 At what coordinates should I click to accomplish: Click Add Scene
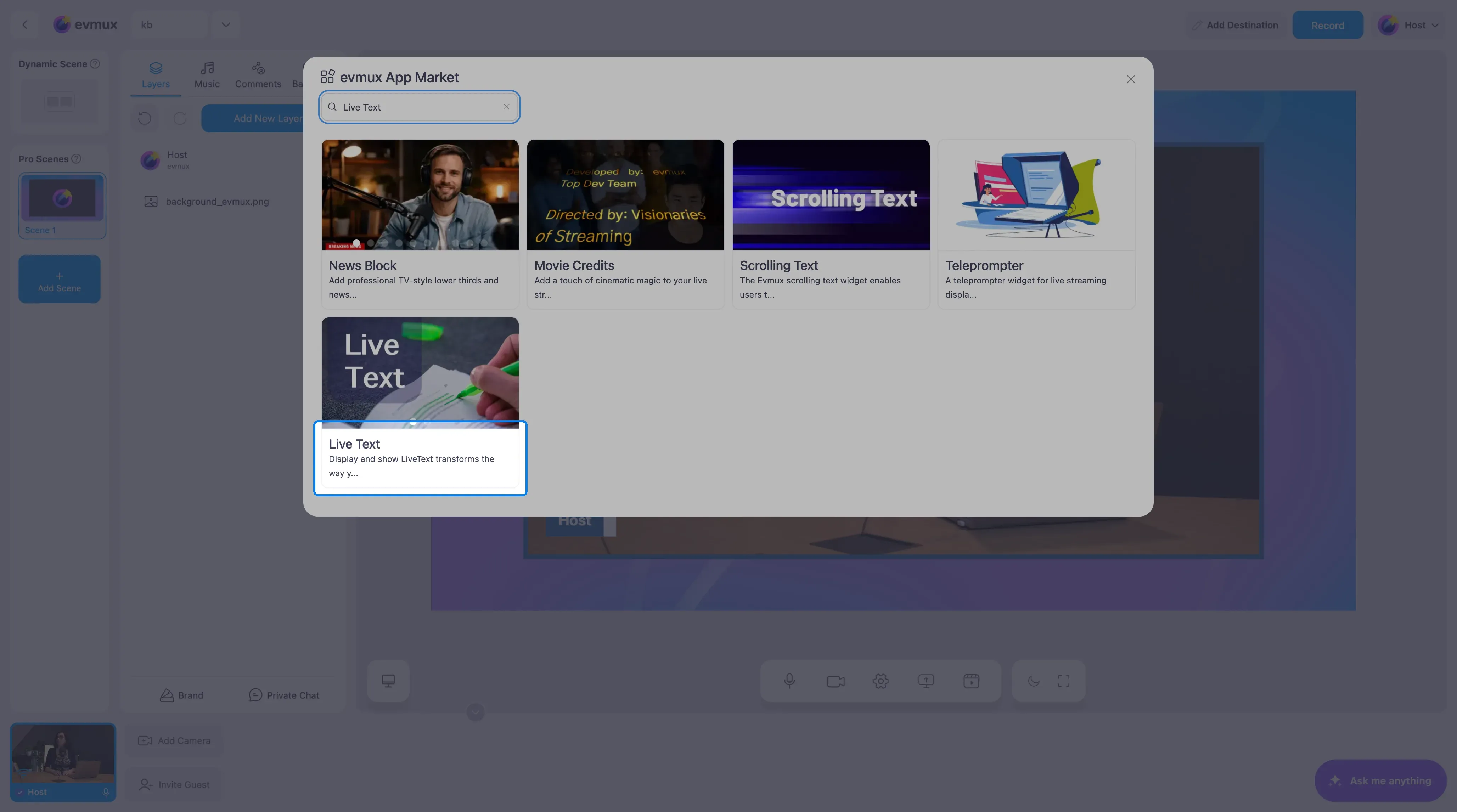coord(60,279)
